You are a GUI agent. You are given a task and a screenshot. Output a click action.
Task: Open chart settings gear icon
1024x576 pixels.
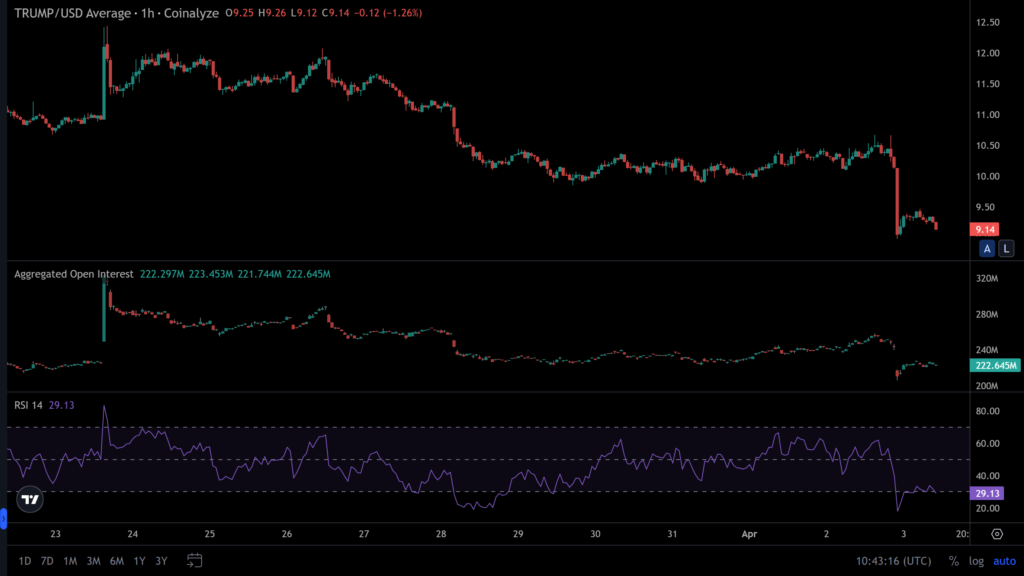[997, 534]
